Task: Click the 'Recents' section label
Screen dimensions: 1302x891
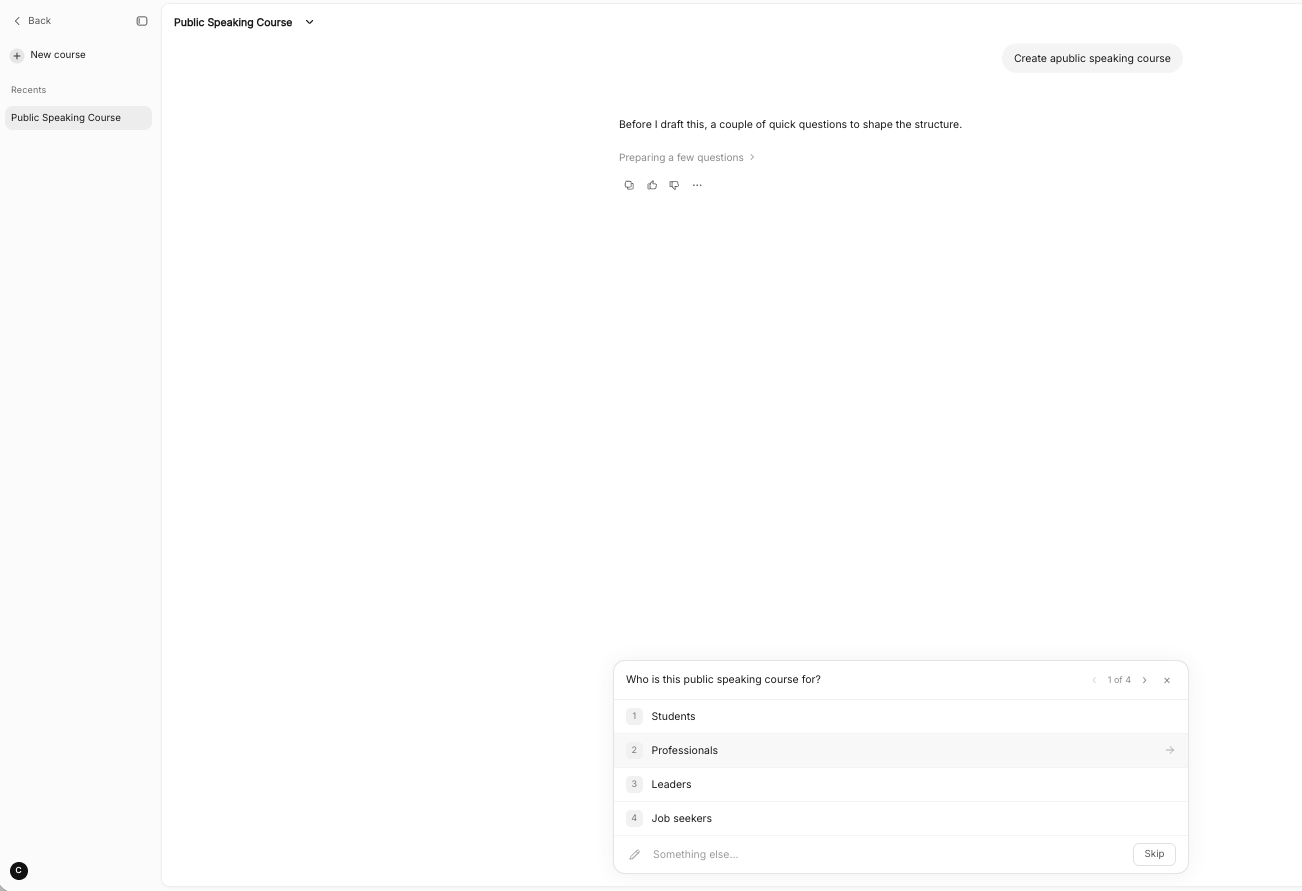Action: (x=28, y=90)
